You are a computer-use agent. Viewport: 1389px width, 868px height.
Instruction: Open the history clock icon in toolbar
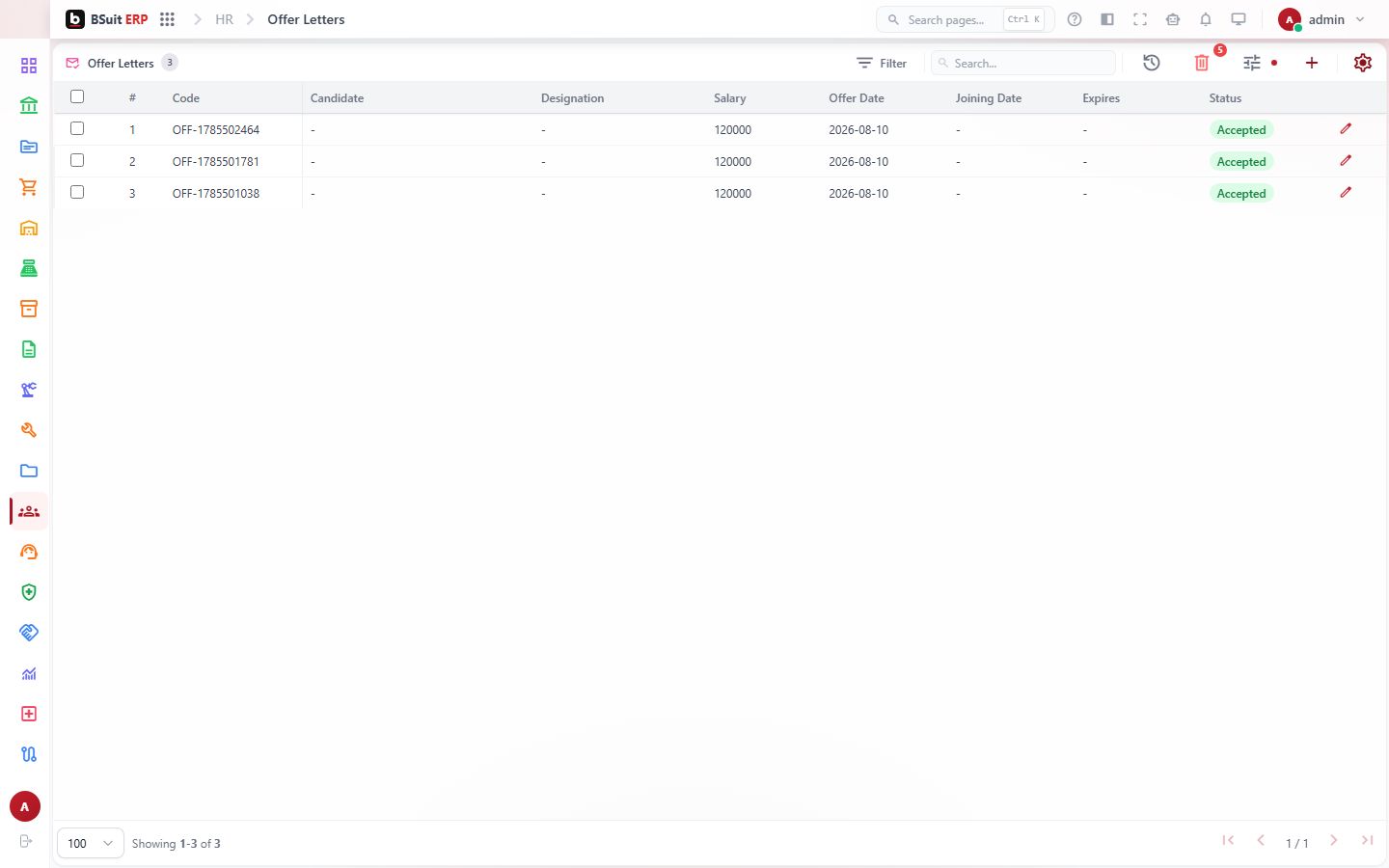1152,63
